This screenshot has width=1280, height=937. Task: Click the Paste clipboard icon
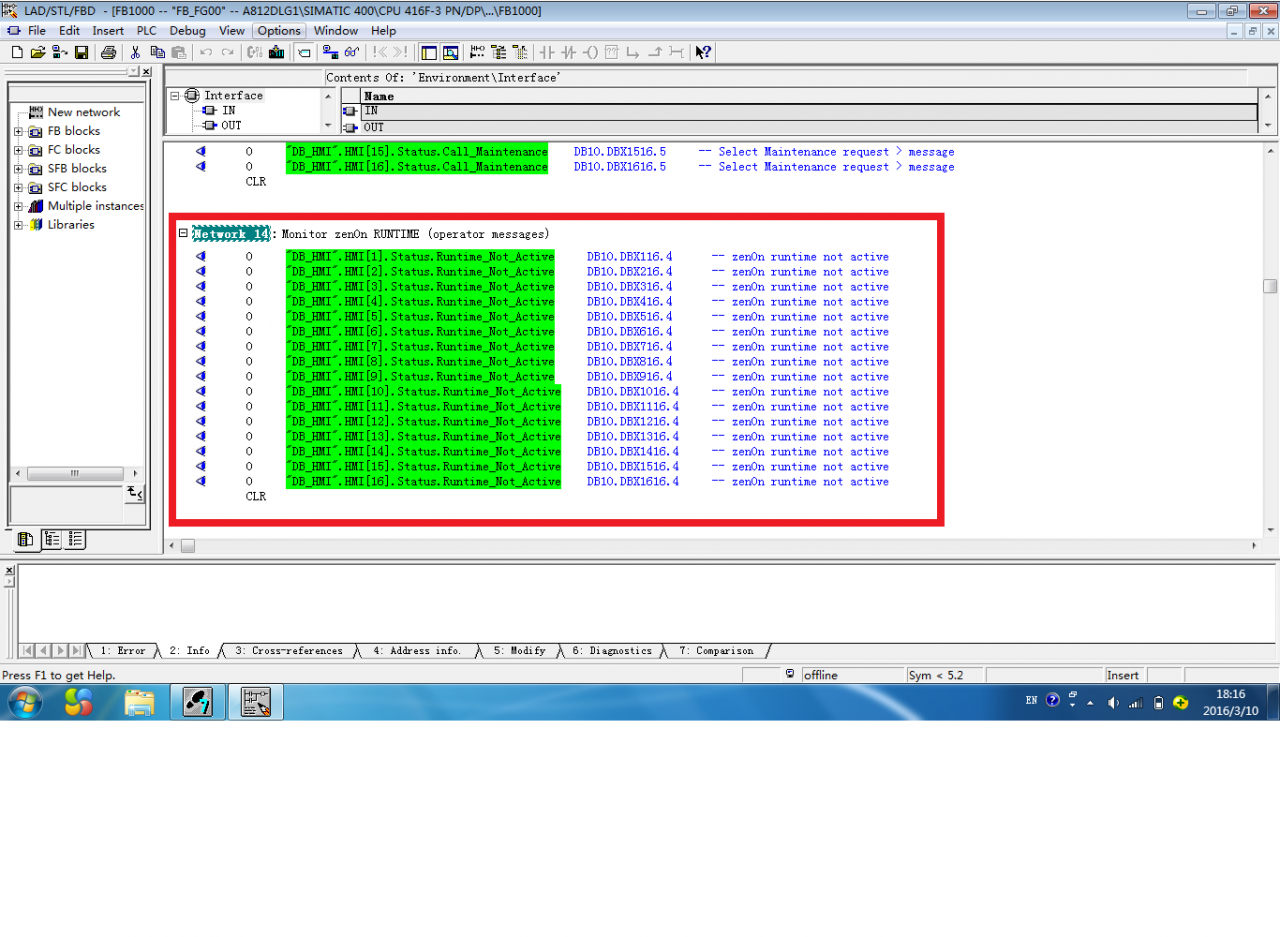click(x=179, y=52)
